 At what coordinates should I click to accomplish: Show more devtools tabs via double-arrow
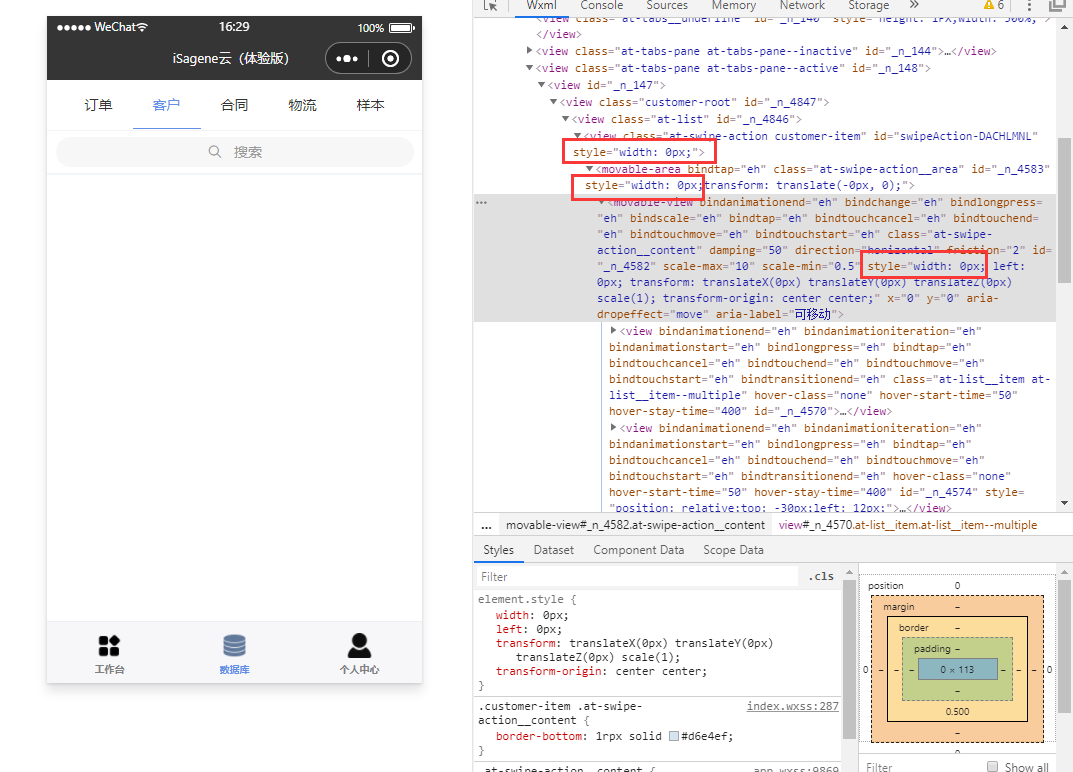point(914,5)
